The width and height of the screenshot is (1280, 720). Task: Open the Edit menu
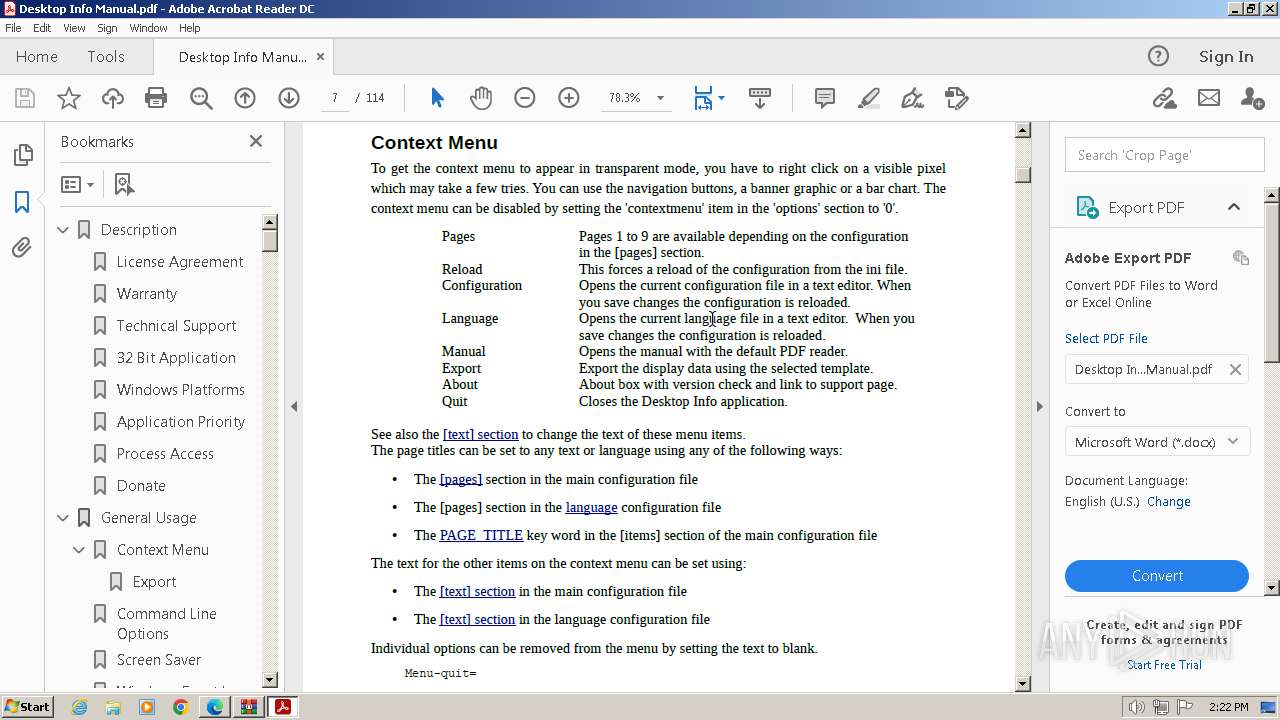(42, 28)
